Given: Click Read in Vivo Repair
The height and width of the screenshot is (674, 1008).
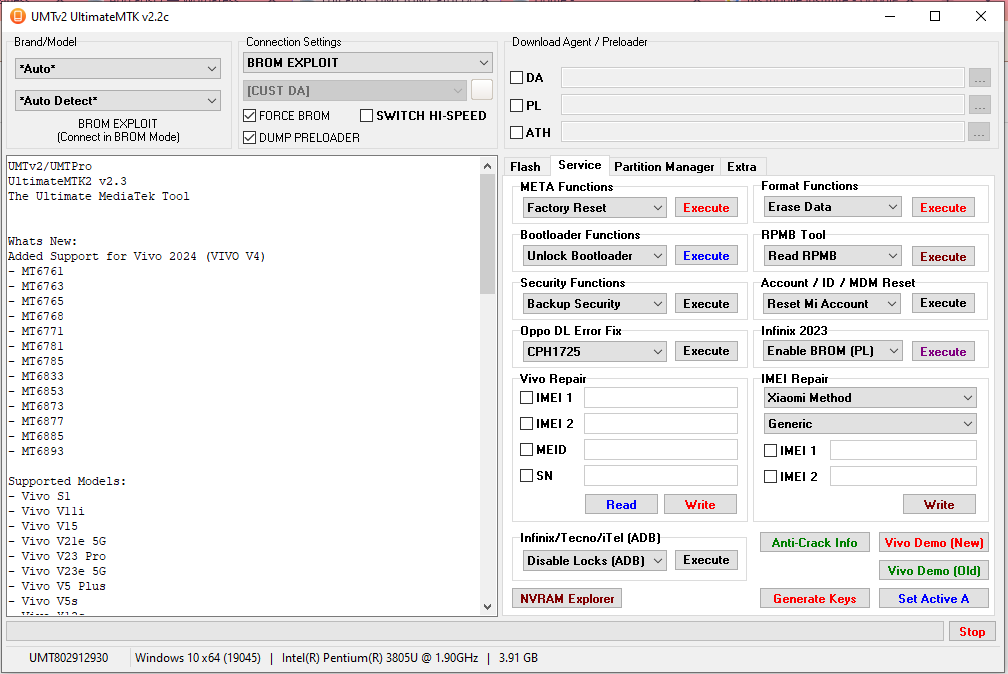Looking at the screenshot, I should pyautogui.click(x=621, y=505).
